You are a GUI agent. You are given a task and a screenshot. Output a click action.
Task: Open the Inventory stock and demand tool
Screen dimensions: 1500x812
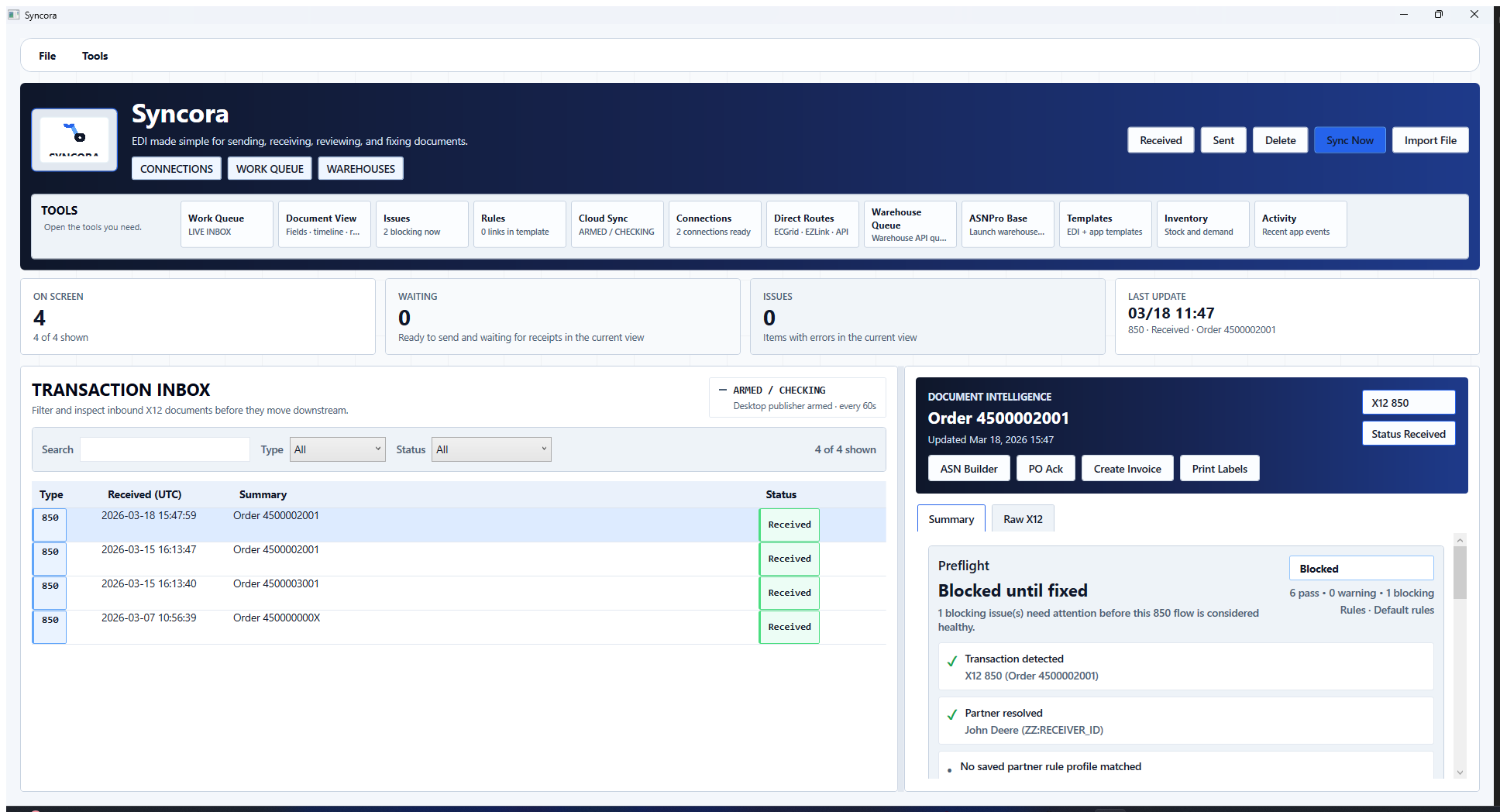pos(1202,224)
